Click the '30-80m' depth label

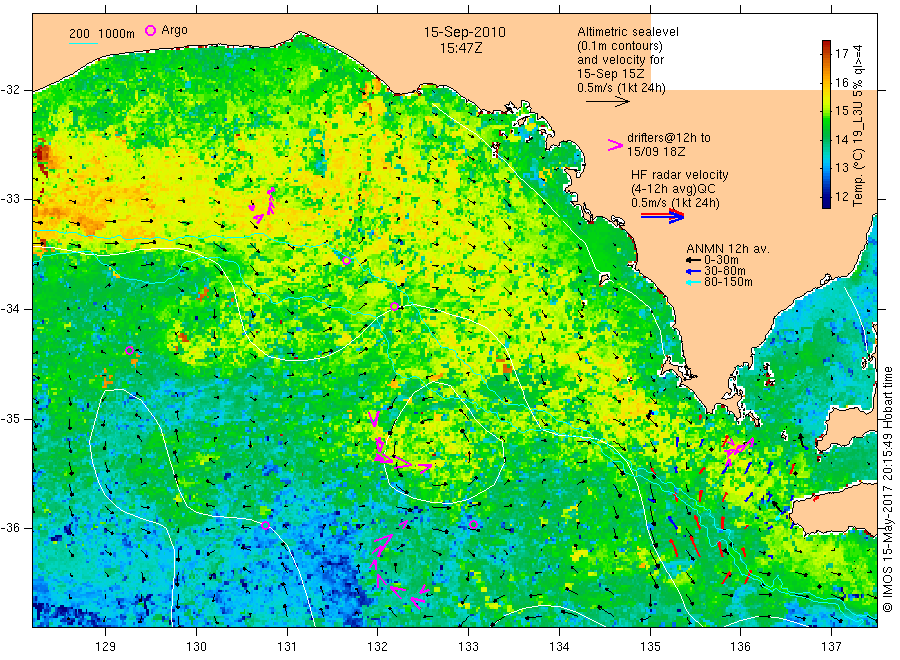pyautogui.click(x=724, y=271)
